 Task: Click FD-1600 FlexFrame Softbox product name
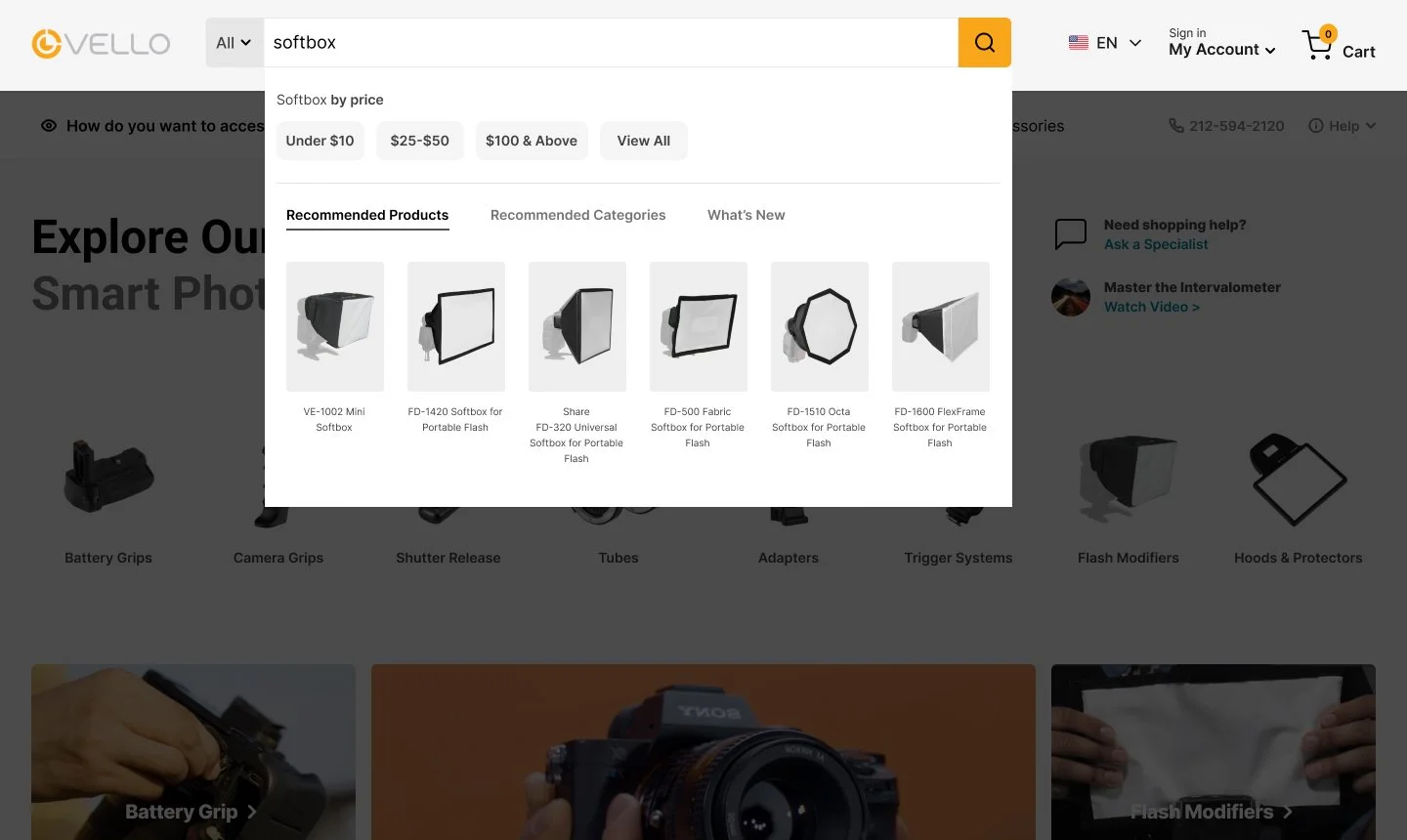click(x=940, y=427)
